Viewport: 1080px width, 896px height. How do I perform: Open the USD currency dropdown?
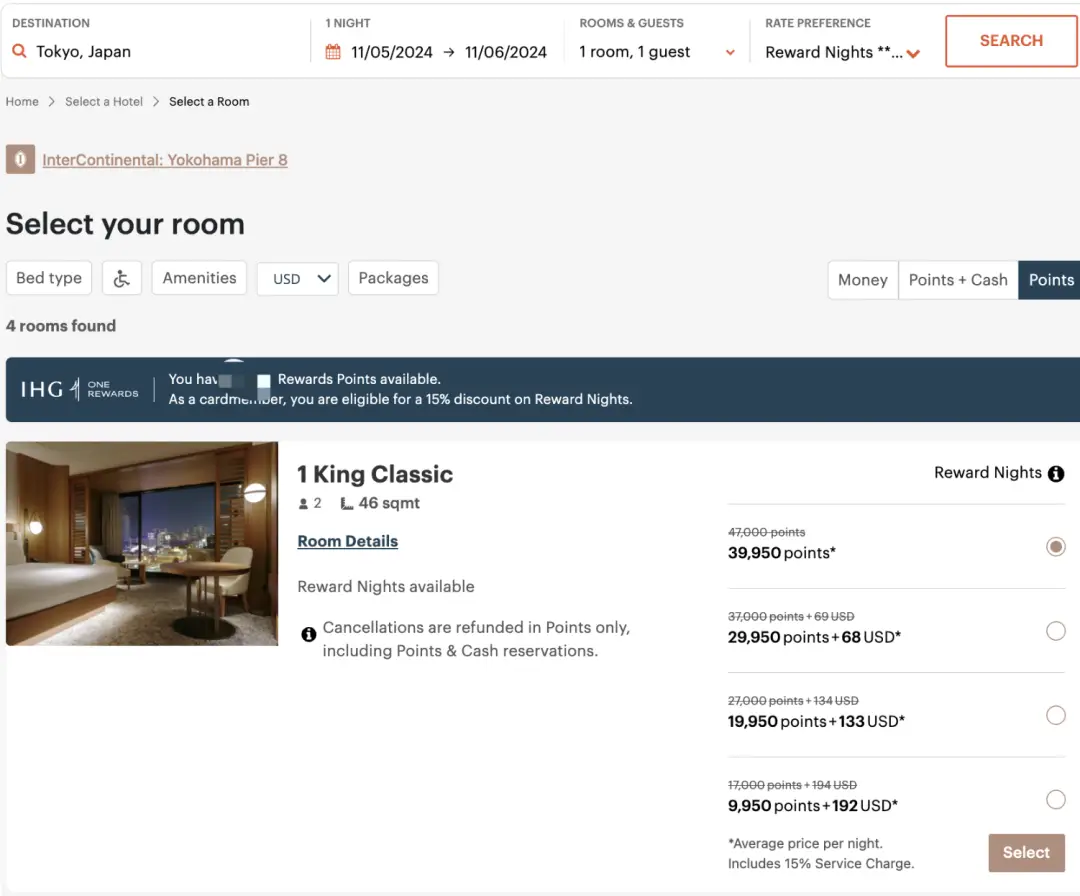tap(298, 279)
